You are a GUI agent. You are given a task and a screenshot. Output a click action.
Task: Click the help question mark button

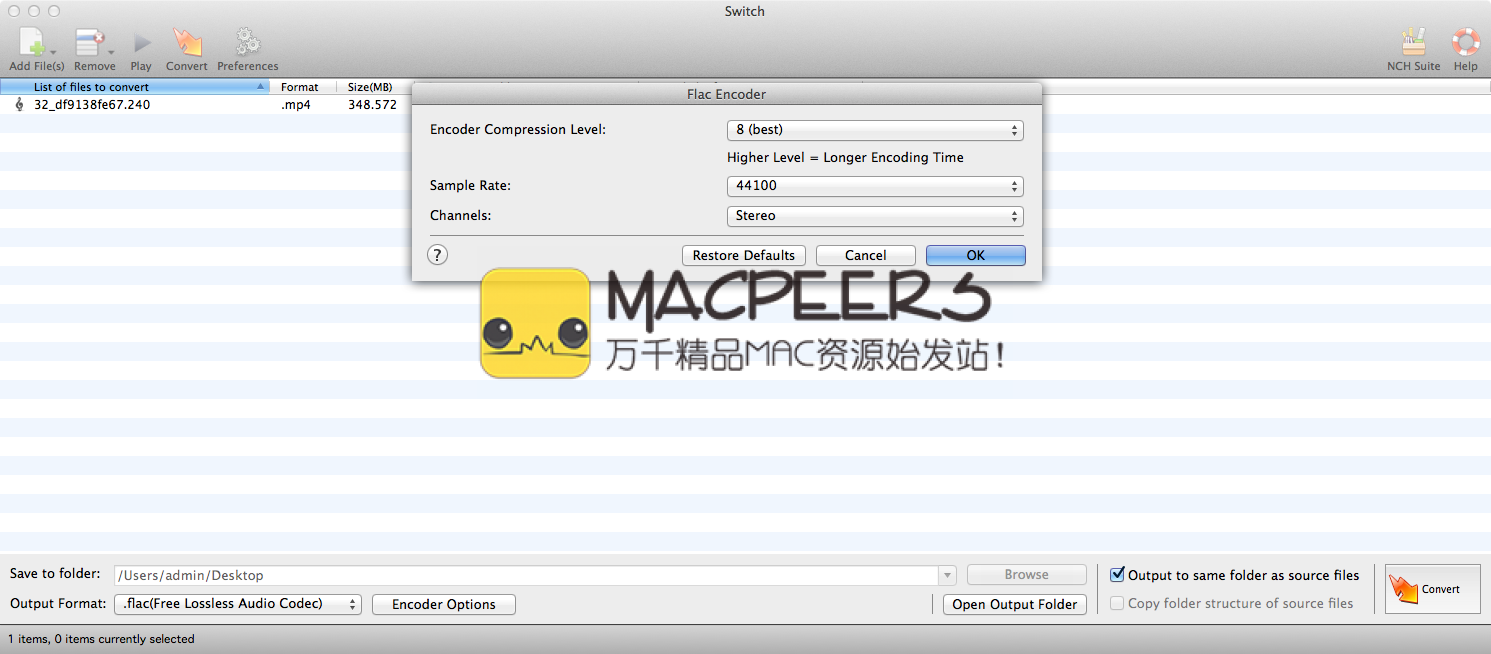437,255
